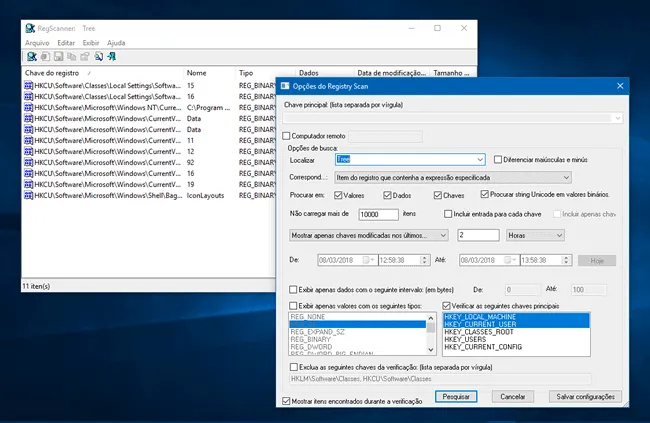Click the Opções do Registry Scan title icon
The image size is (650, 423).
click(x=285, y=86)
